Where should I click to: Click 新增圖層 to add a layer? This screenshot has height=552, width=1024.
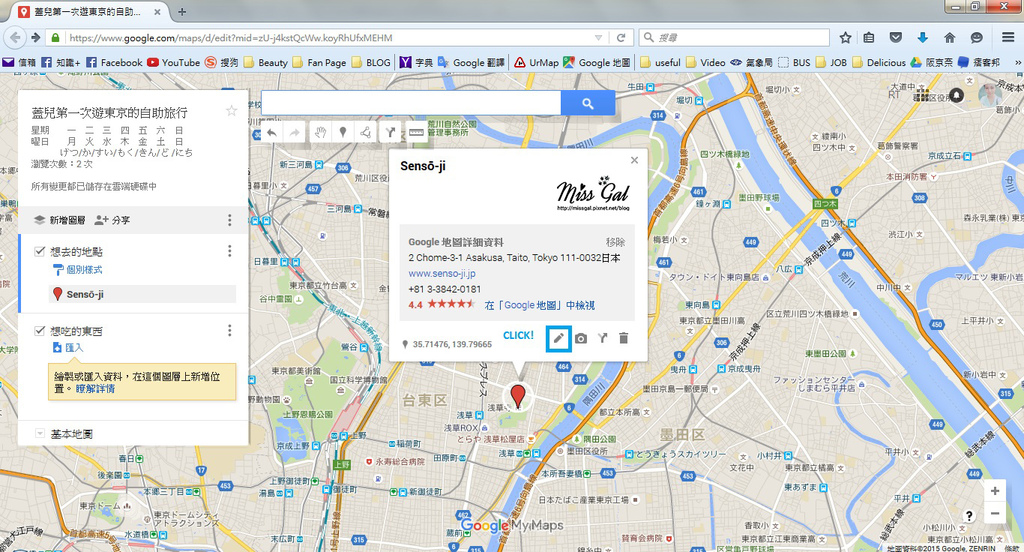pos(60,220)
